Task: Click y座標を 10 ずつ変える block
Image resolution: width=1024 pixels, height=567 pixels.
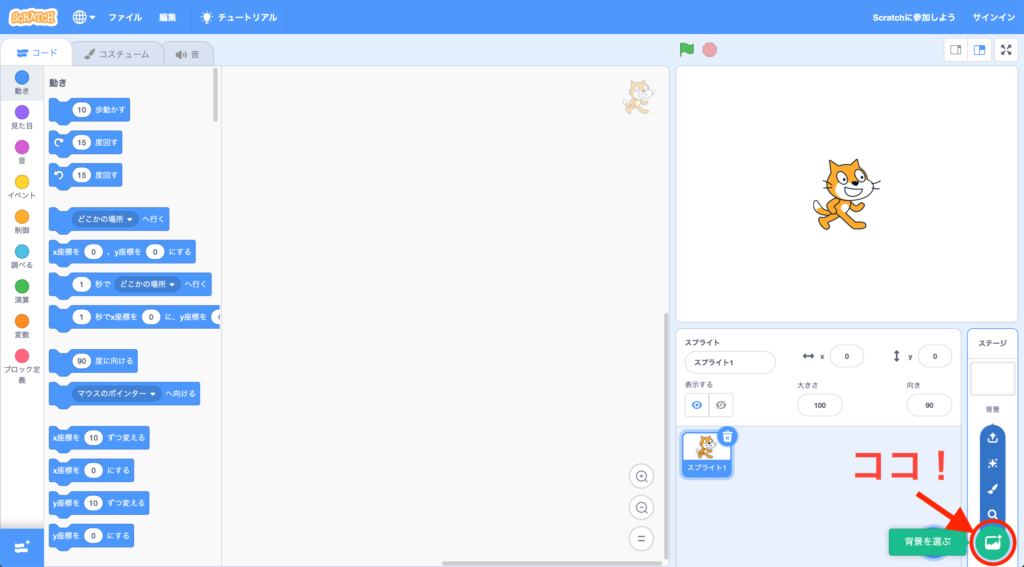Action: click(99, 503)
